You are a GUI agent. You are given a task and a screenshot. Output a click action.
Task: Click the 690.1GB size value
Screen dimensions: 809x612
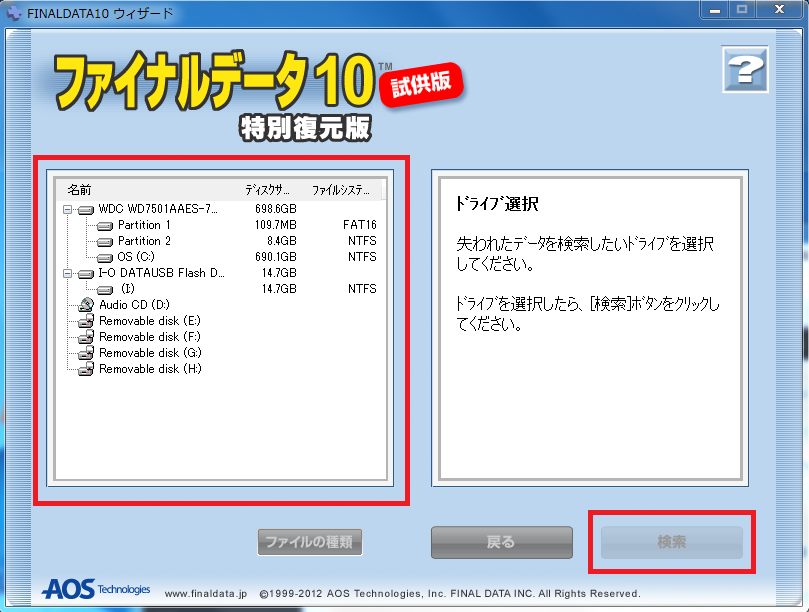(x=276, y=257)
